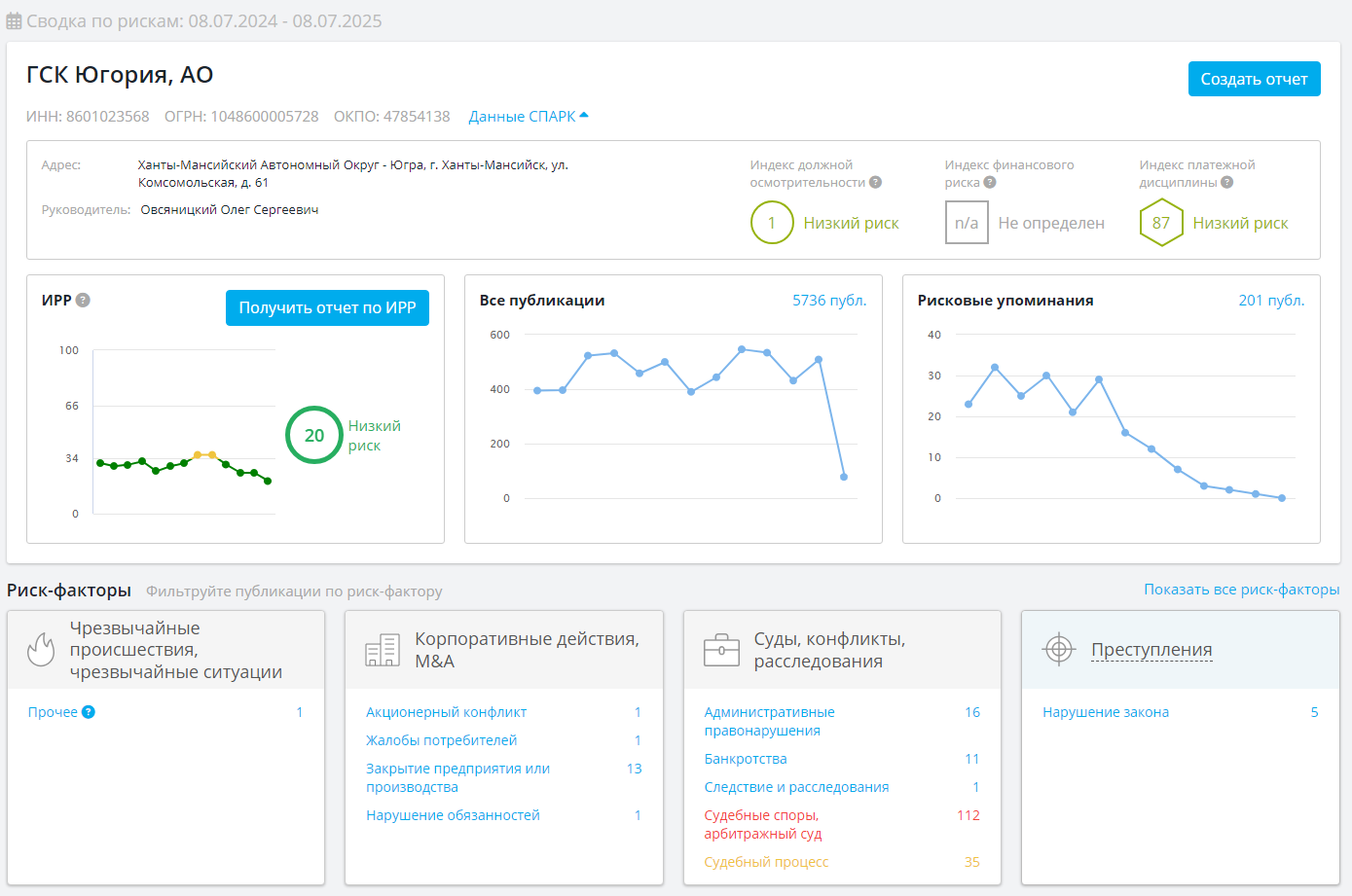Click the company title ГСК Югория, АО
This screenshot has height=896, width=1352.
(x=120, y=75)
